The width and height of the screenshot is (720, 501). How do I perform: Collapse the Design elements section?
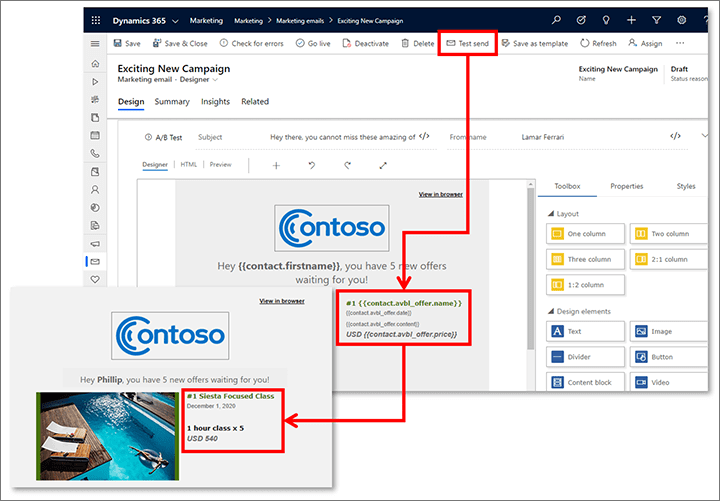[x=550, y=312]
